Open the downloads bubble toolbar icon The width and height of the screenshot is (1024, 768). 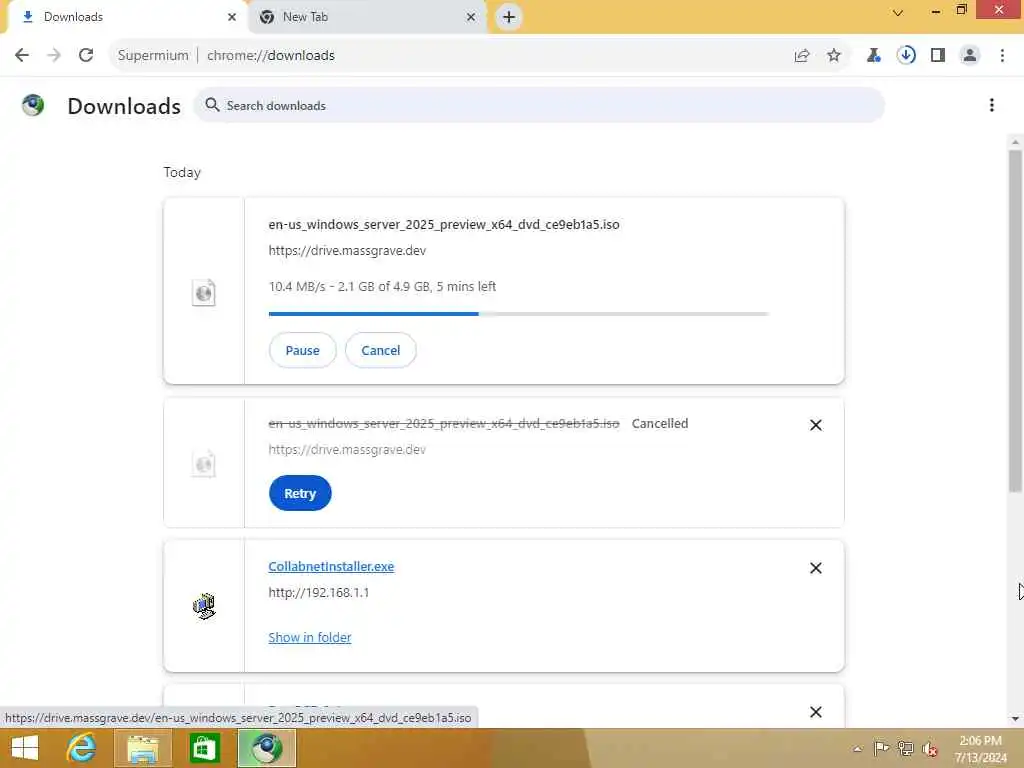(906, 56)
